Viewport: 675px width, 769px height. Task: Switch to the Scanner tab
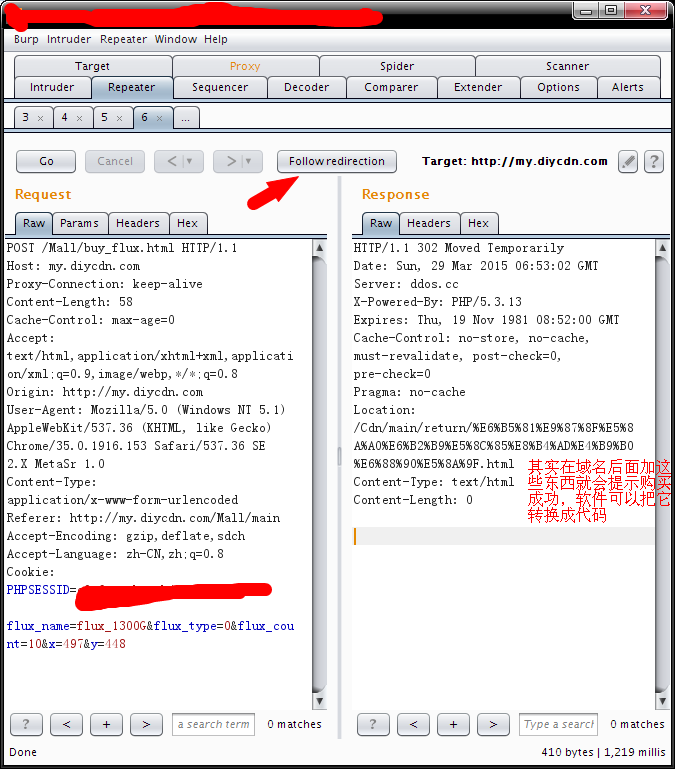tap(568, 66)
